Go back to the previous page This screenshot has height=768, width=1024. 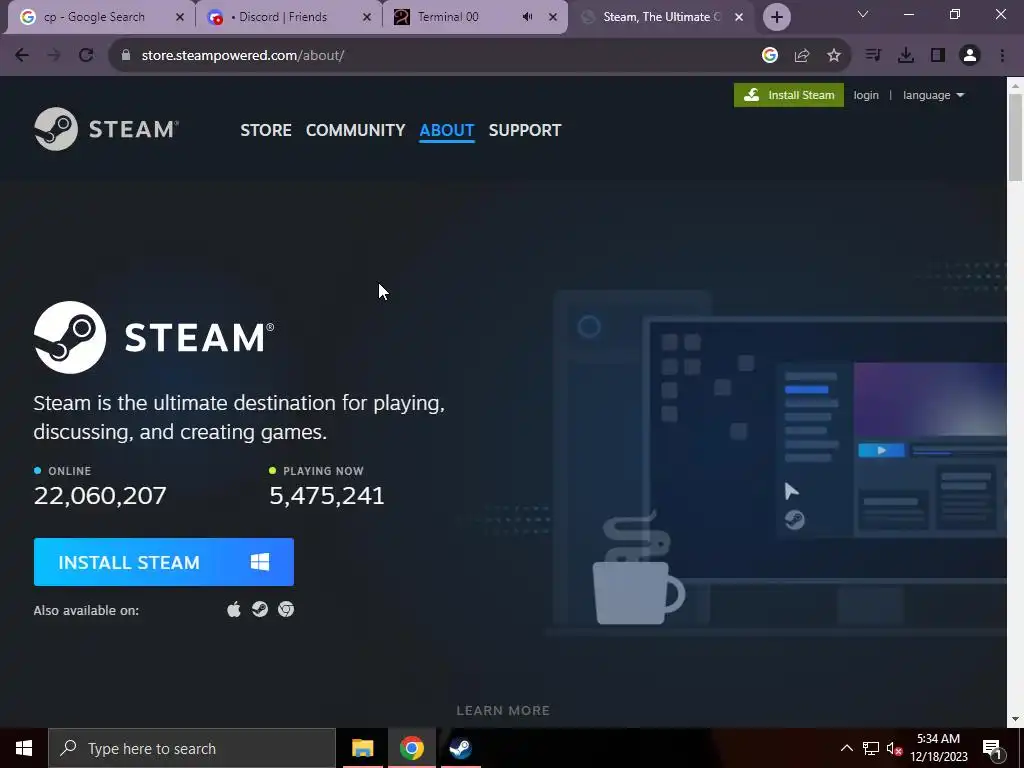tap(22, 56)
